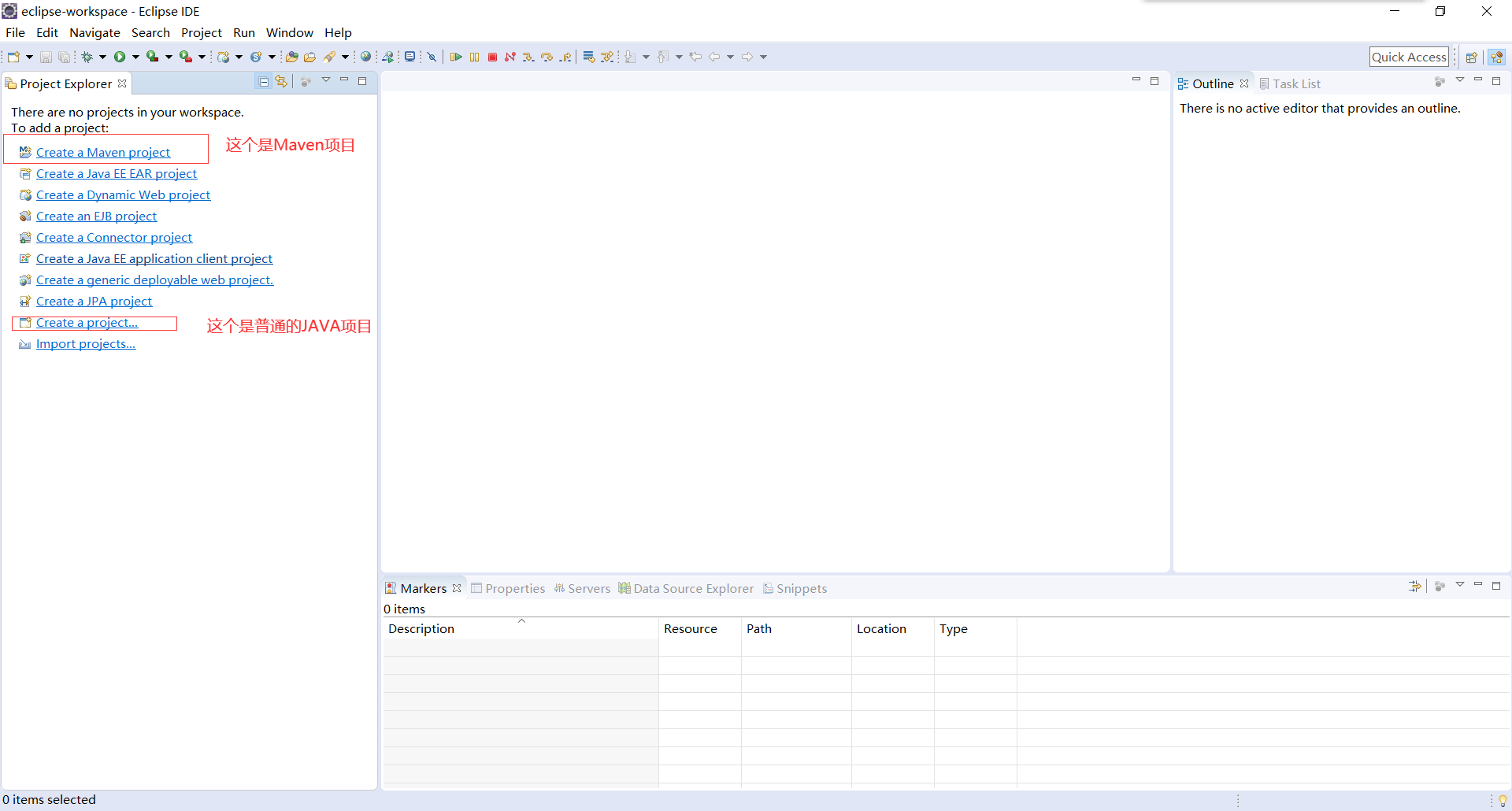Maximize the Project Explorer panel
Screen dimensions: 1512x811
click(362, 81)
